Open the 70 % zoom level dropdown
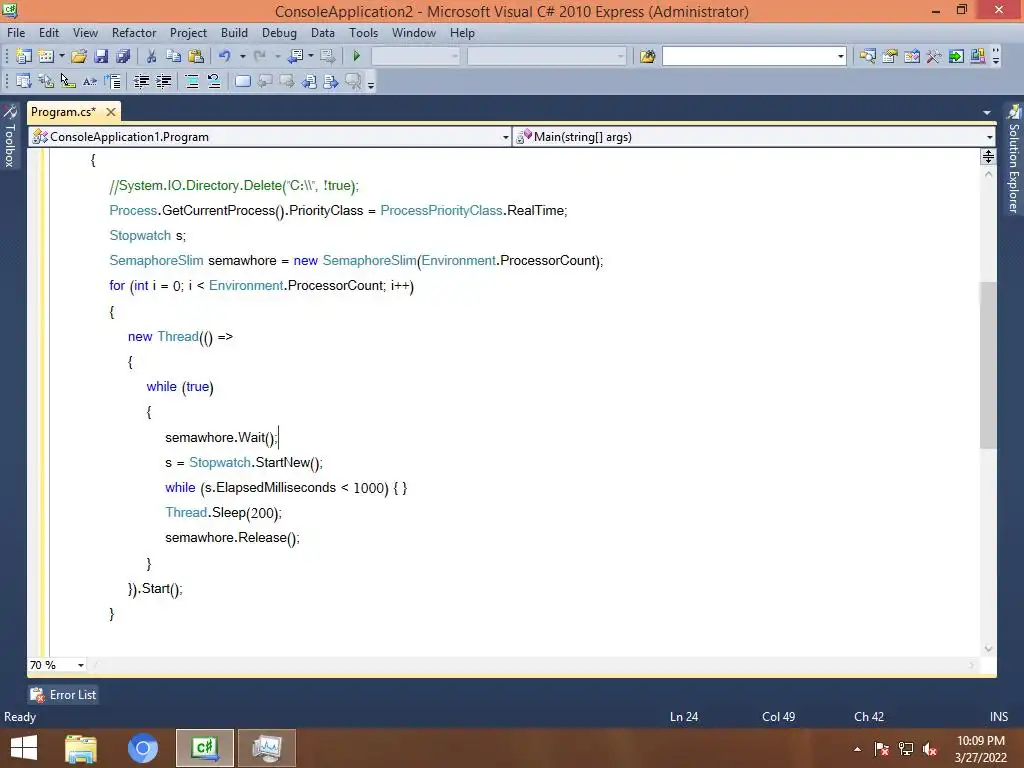Viewport: 1024px width, 768px height. (80, 665)
